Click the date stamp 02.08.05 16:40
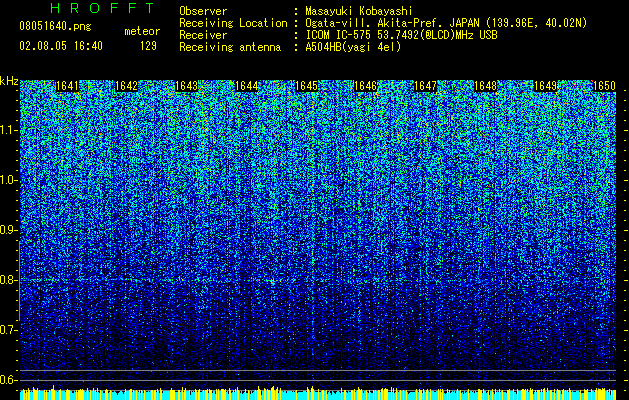Screen dimensions: 629x400 [x=61, y=46]
